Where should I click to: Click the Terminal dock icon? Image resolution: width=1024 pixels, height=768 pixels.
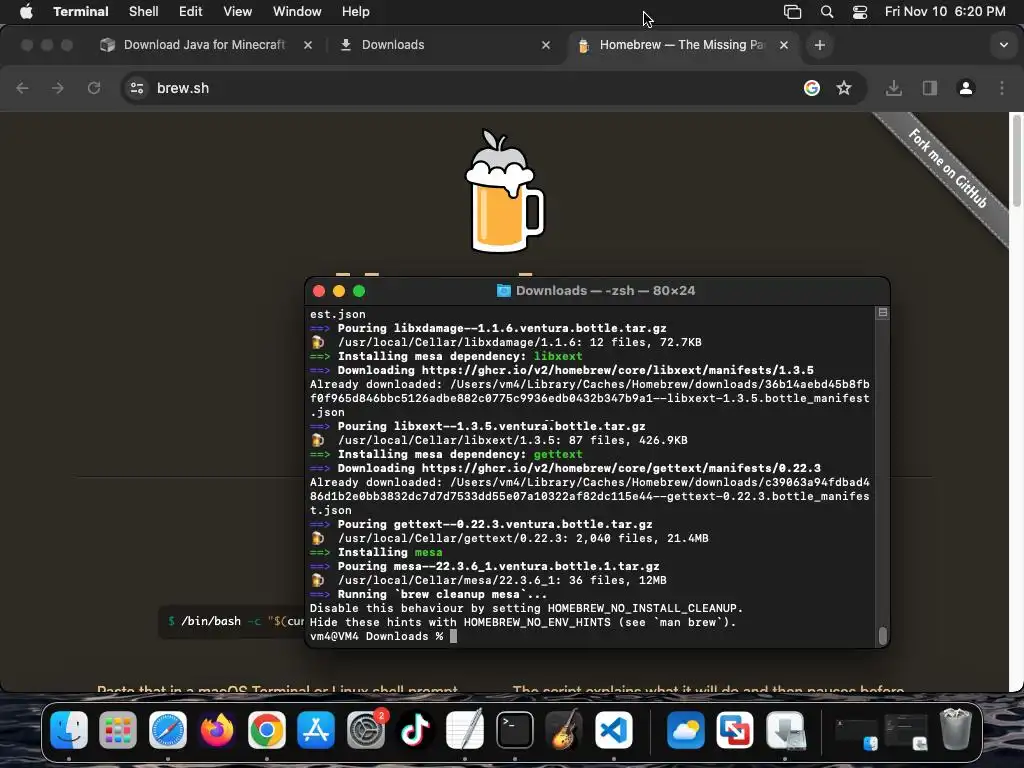pyautogui.click(x=515, y=729)
